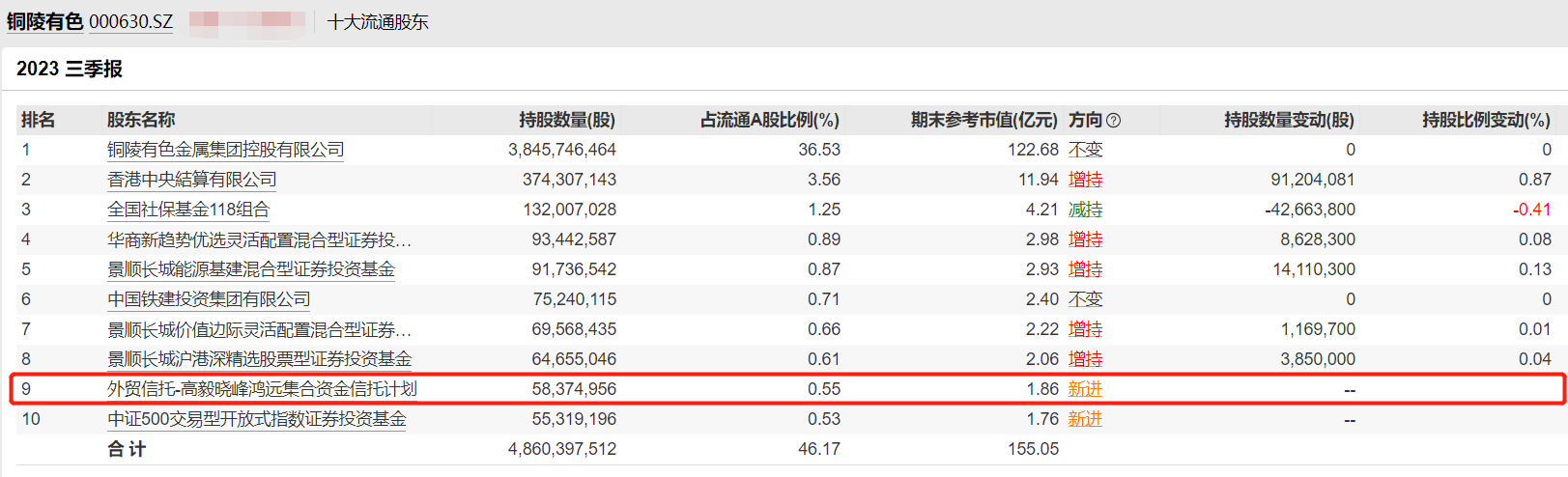
Task: Click the help icon next to 方向
Action: [1113, 121]
